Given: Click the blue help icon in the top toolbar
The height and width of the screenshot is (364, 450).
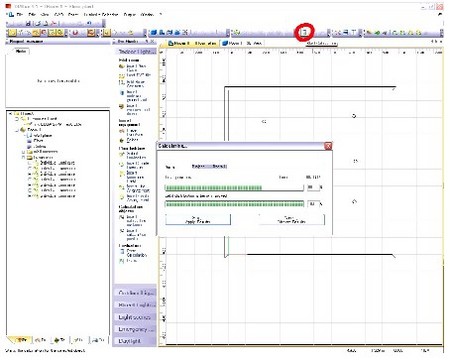Looking at the screenshot, I should [89, 23].
